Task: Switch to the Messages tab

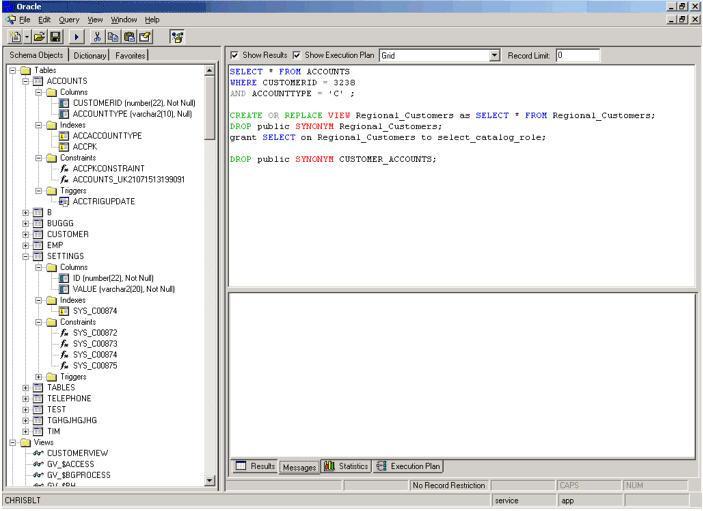Action: pyautogui.click(x=299, y=468)
